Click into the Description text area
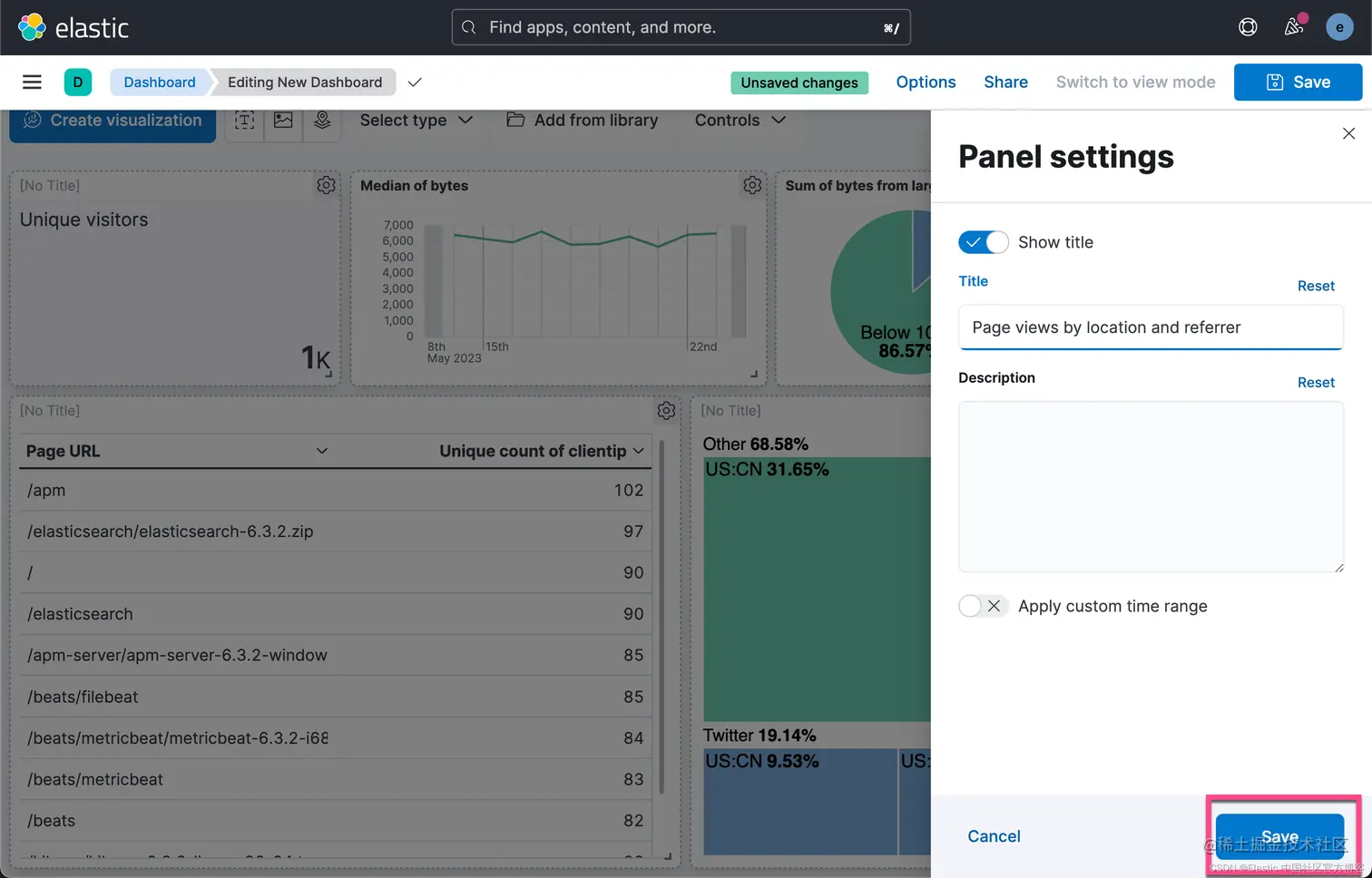Screen dimensions: 1372x878 [x=1151, y=486]
